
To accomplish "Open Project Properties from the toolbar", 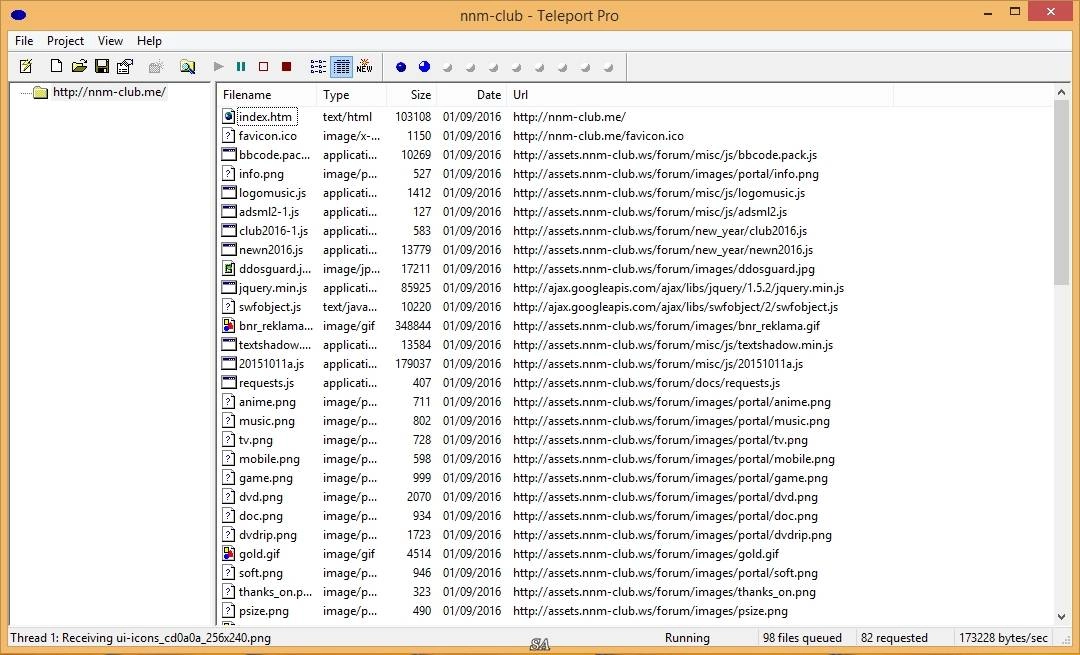I will click(x=125, y=67).
